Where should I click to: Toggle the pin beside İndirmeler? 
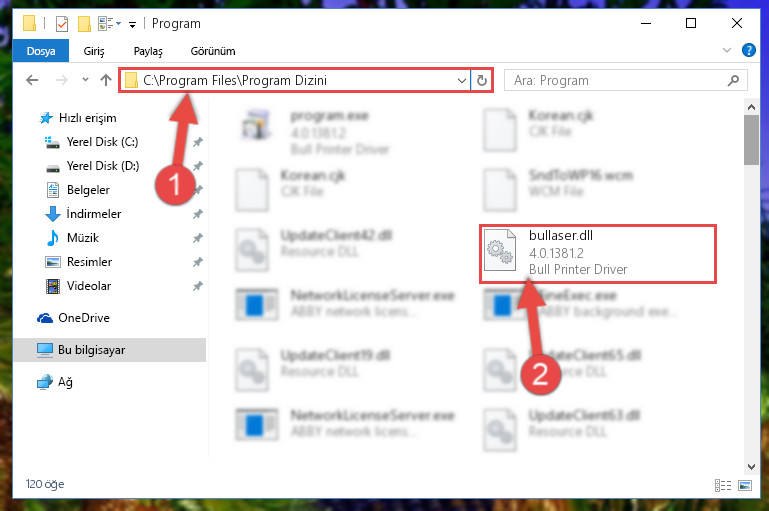pyautogui.click(x=197, y=214)
